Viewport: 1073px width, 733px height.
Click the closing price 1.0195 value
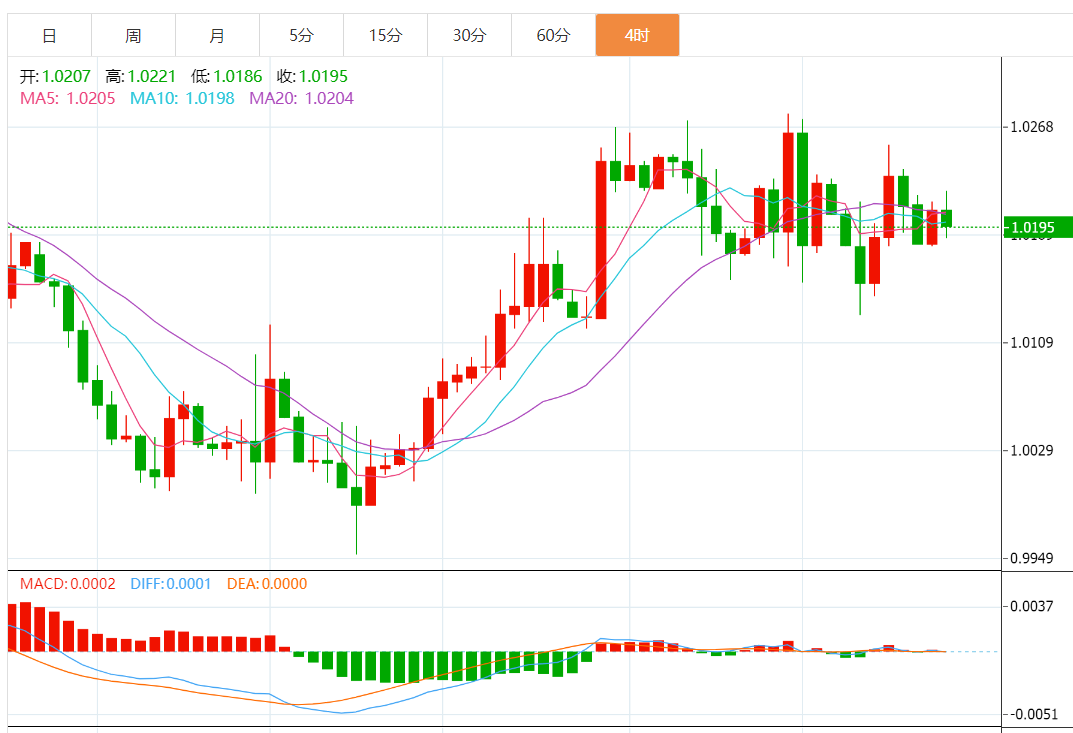click(x=323, y=76)
